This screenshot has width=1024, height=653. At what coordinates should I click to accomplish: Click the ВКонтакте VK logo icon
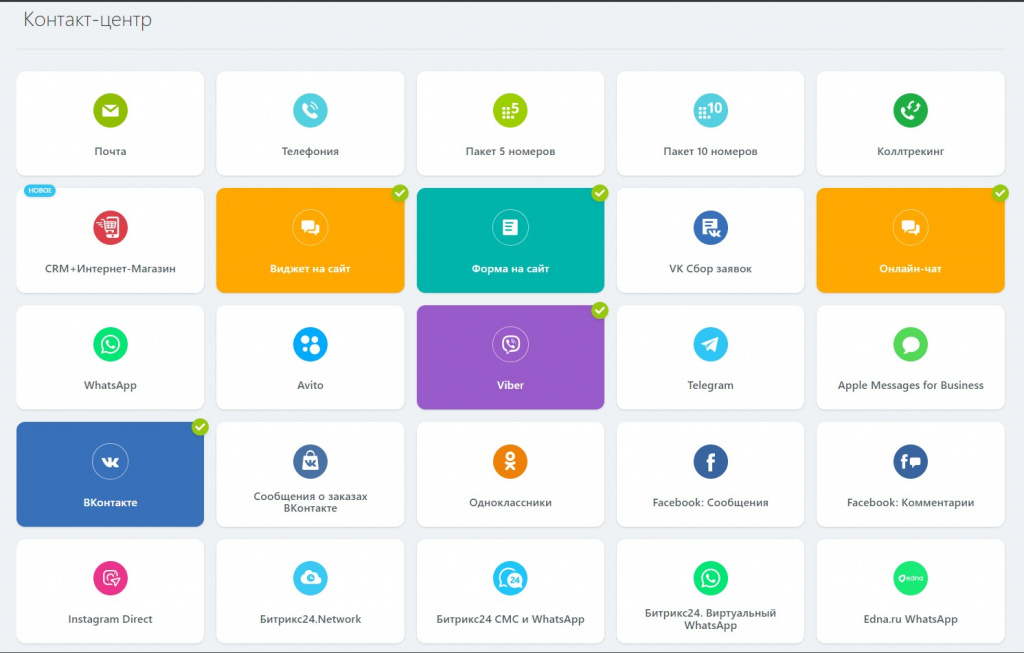(x=110, y=462)
